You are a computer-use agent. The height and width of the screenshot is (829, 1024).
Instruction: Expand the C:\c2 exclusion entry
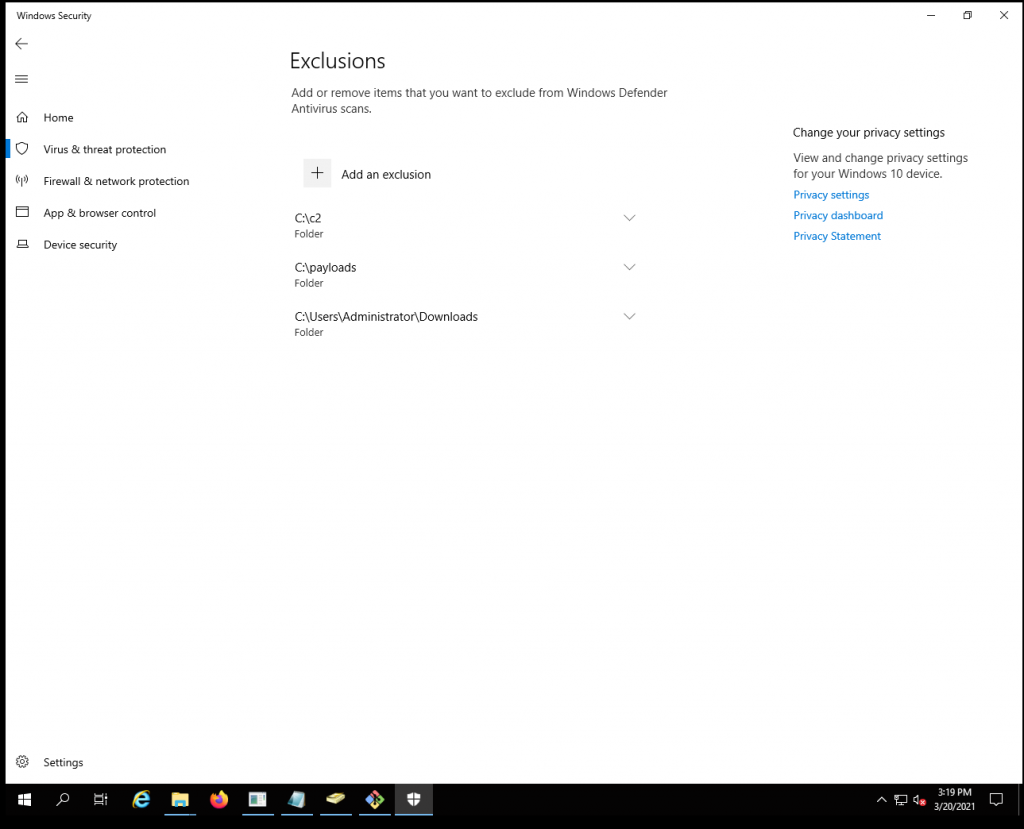coord(629,217)
